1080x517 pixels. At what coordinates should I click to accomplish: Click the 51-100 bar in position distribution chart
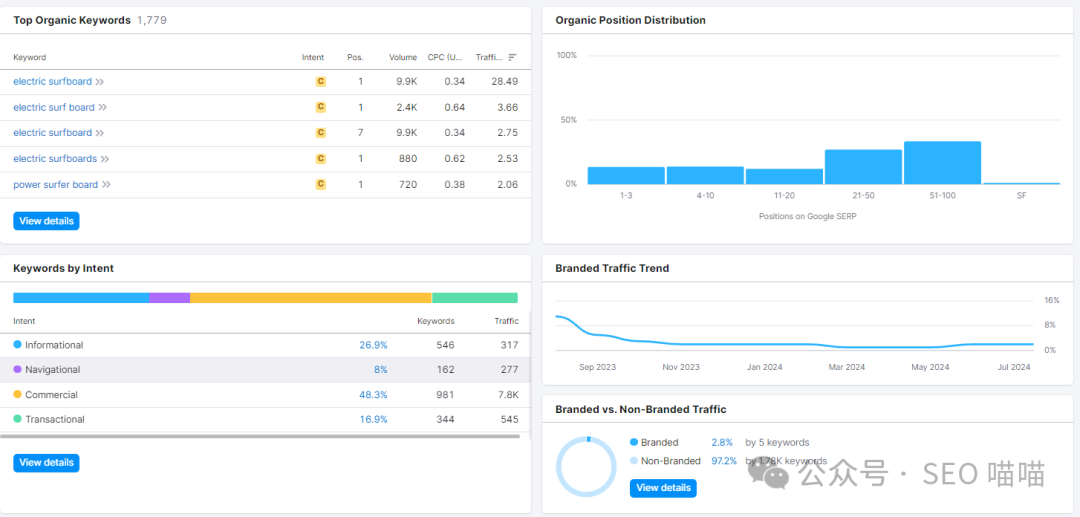942,163
